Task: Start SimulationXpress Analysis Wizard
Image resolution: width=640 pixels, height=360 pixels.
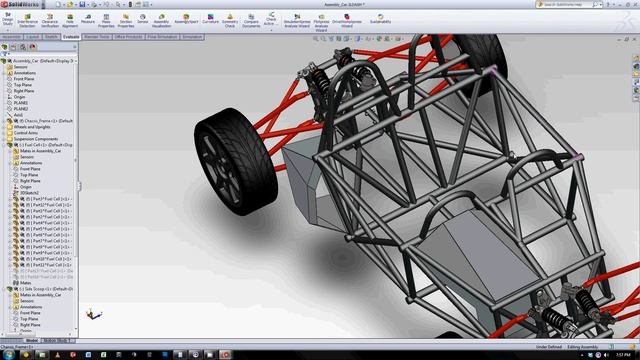Action: tap(297, 20)
